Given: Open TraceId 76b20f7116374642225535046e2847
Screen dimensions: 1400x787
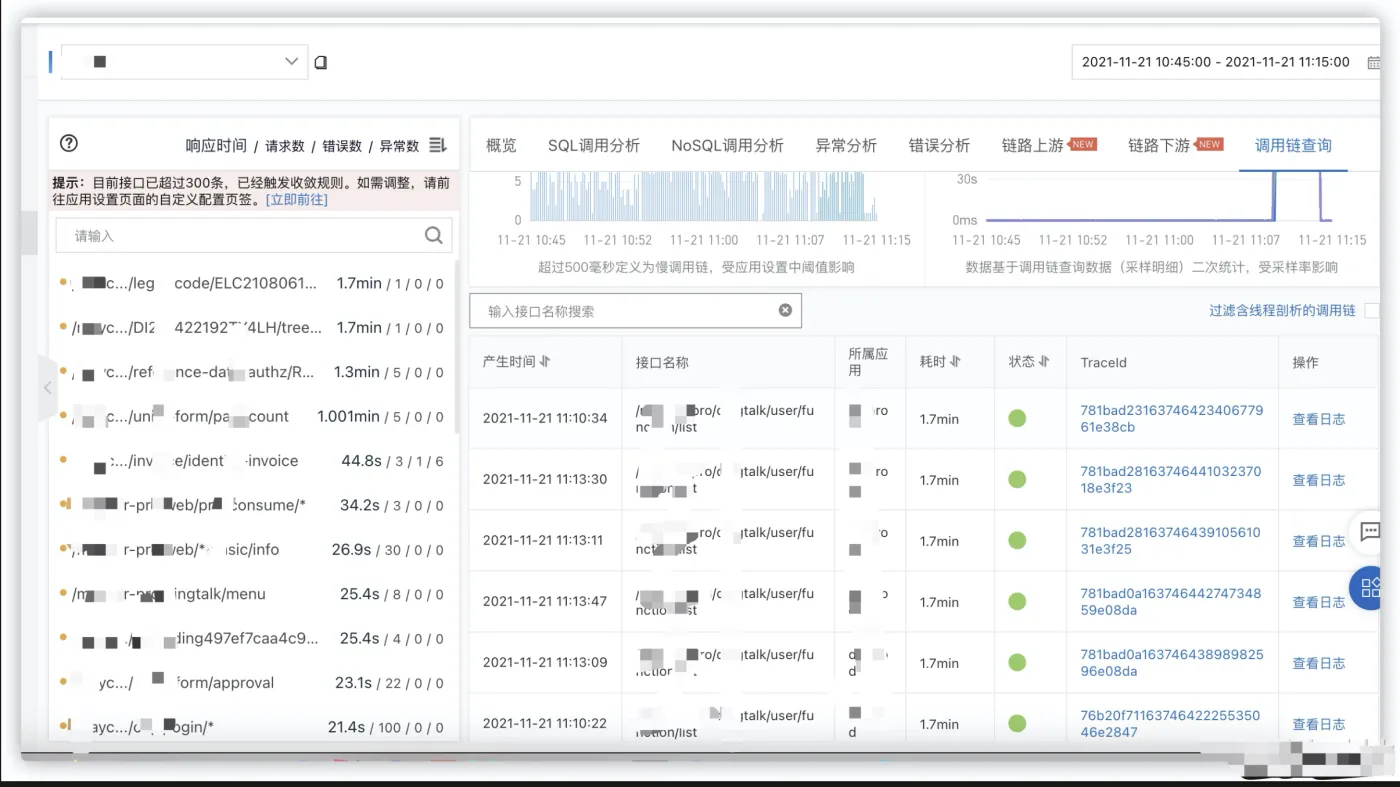Looking at the screenshot, I should tap(1171, 723).
